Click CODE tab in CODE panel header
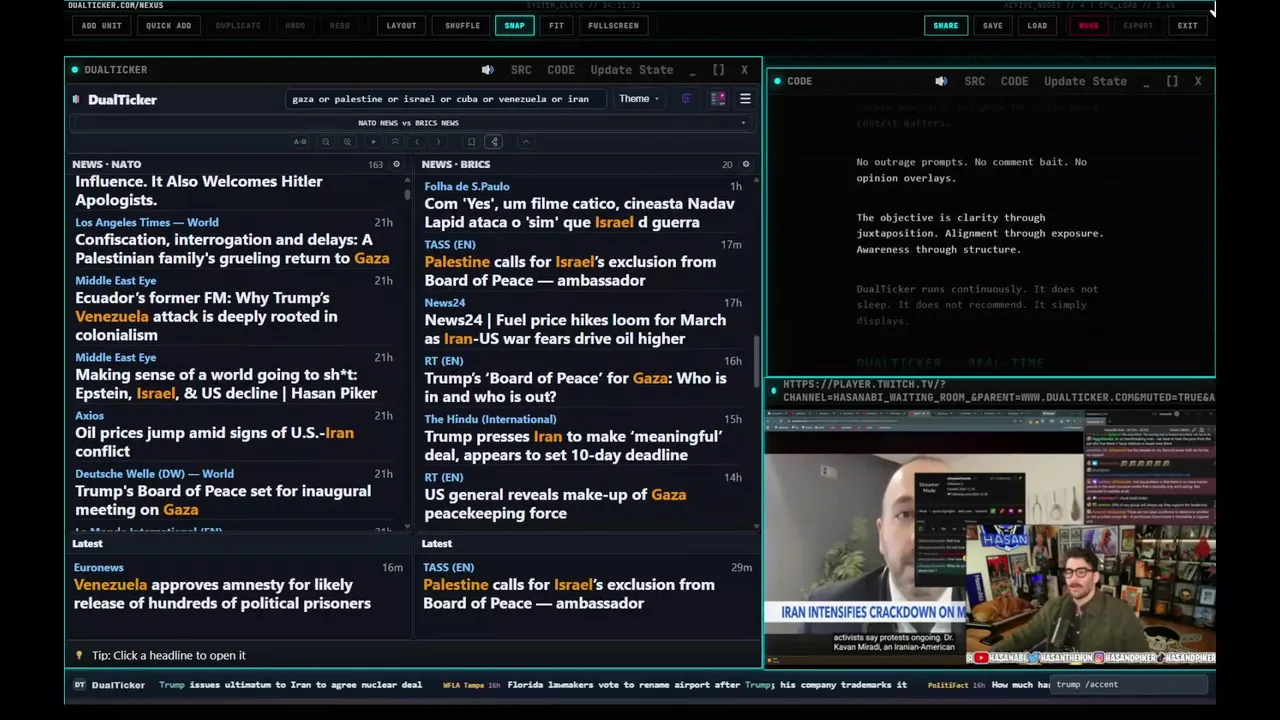1280x720 pixels. 1014,81
